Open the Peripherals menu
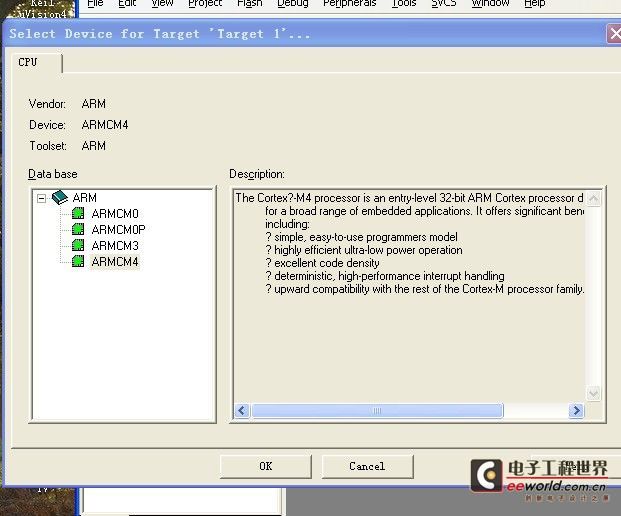The image size is (621, 516). click(350, 4)
